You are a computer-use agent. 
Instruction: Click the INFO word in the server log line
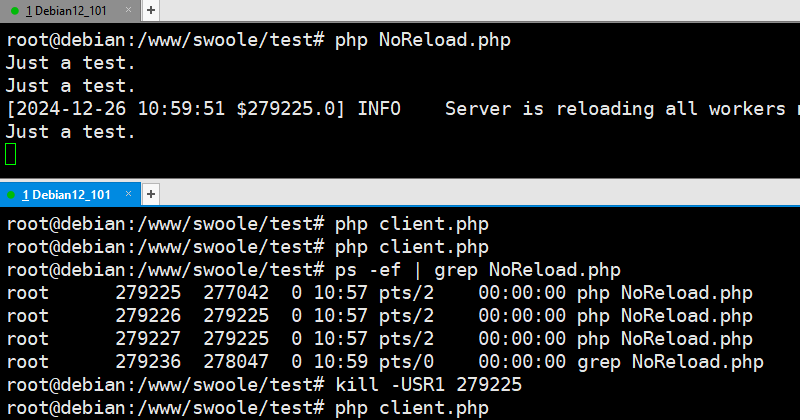tap(379, 109)
